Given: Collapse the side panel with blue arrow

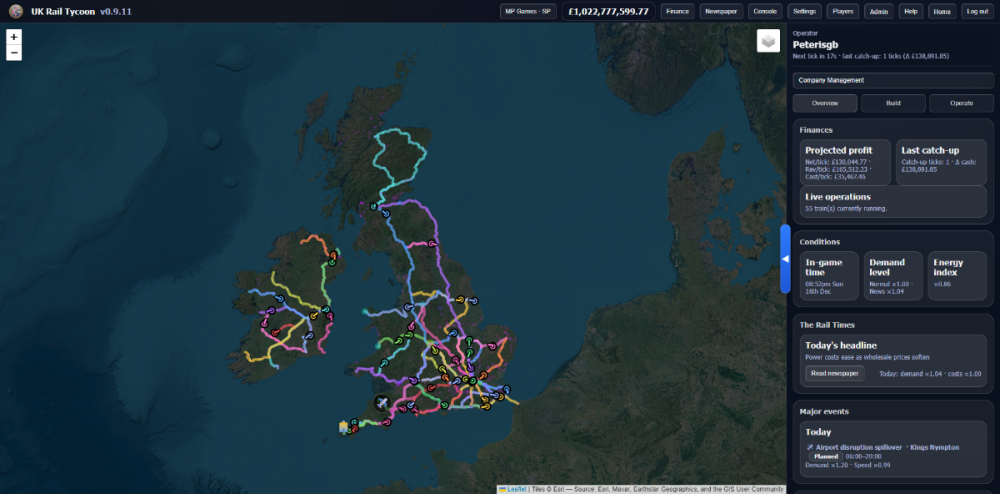Looking at the screenshot, I should (x=785, y=259).
